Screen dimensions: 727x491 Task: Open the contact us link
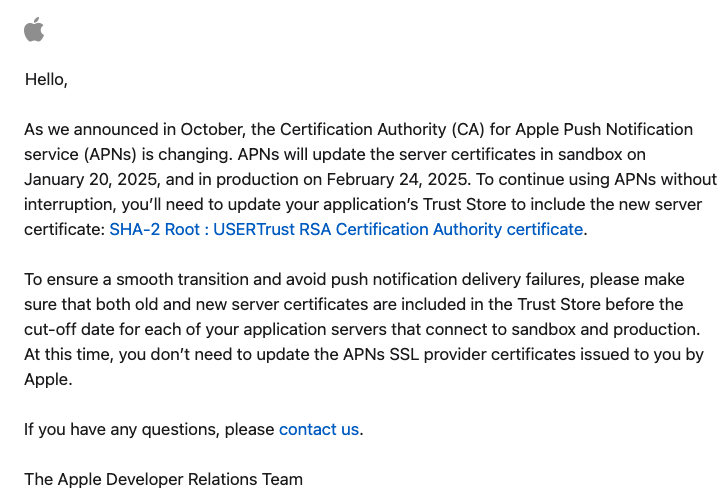tap(319, 430)
